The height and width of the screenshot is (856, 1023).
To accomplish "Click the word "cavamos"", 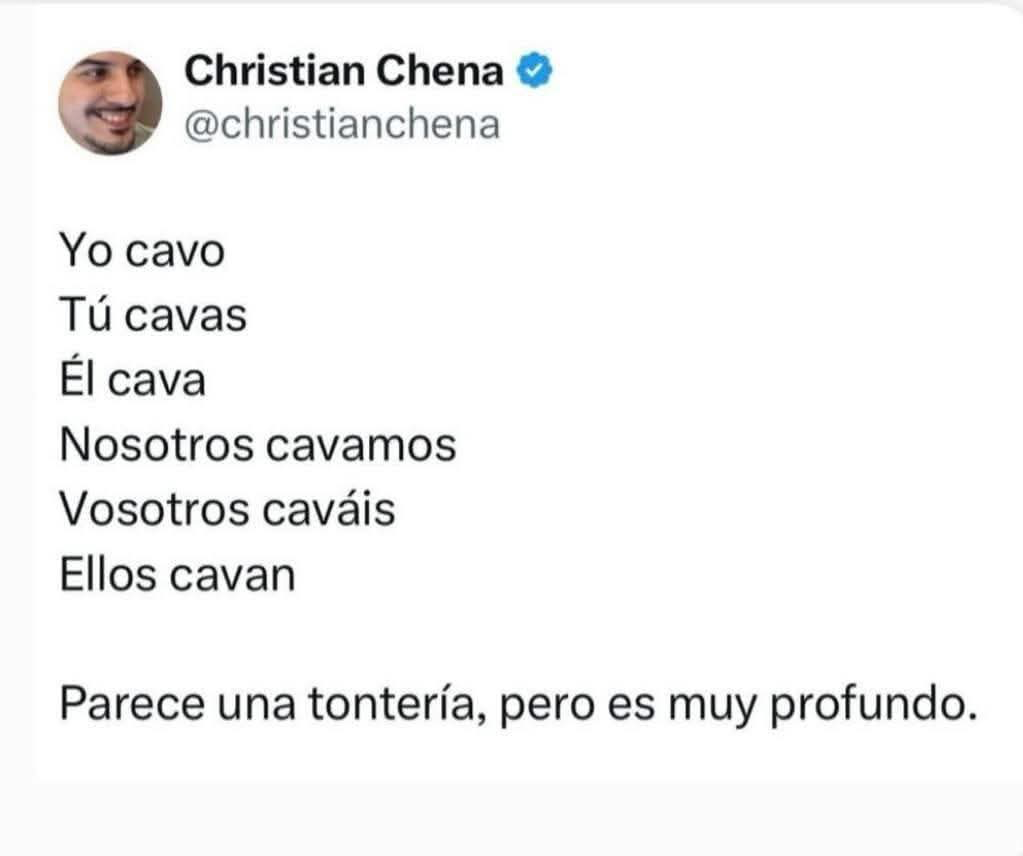I will click(361, 446).
